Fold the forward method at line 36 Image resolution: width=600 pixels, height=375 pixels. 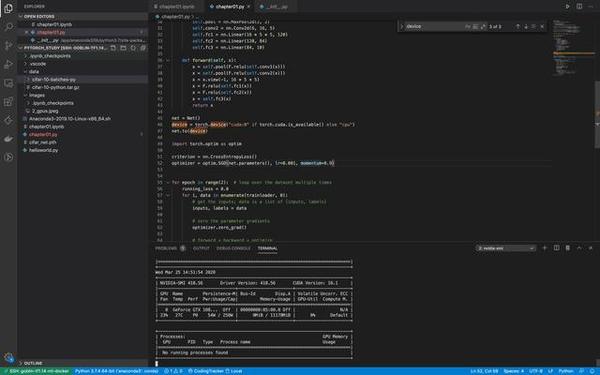click(168, 60)
